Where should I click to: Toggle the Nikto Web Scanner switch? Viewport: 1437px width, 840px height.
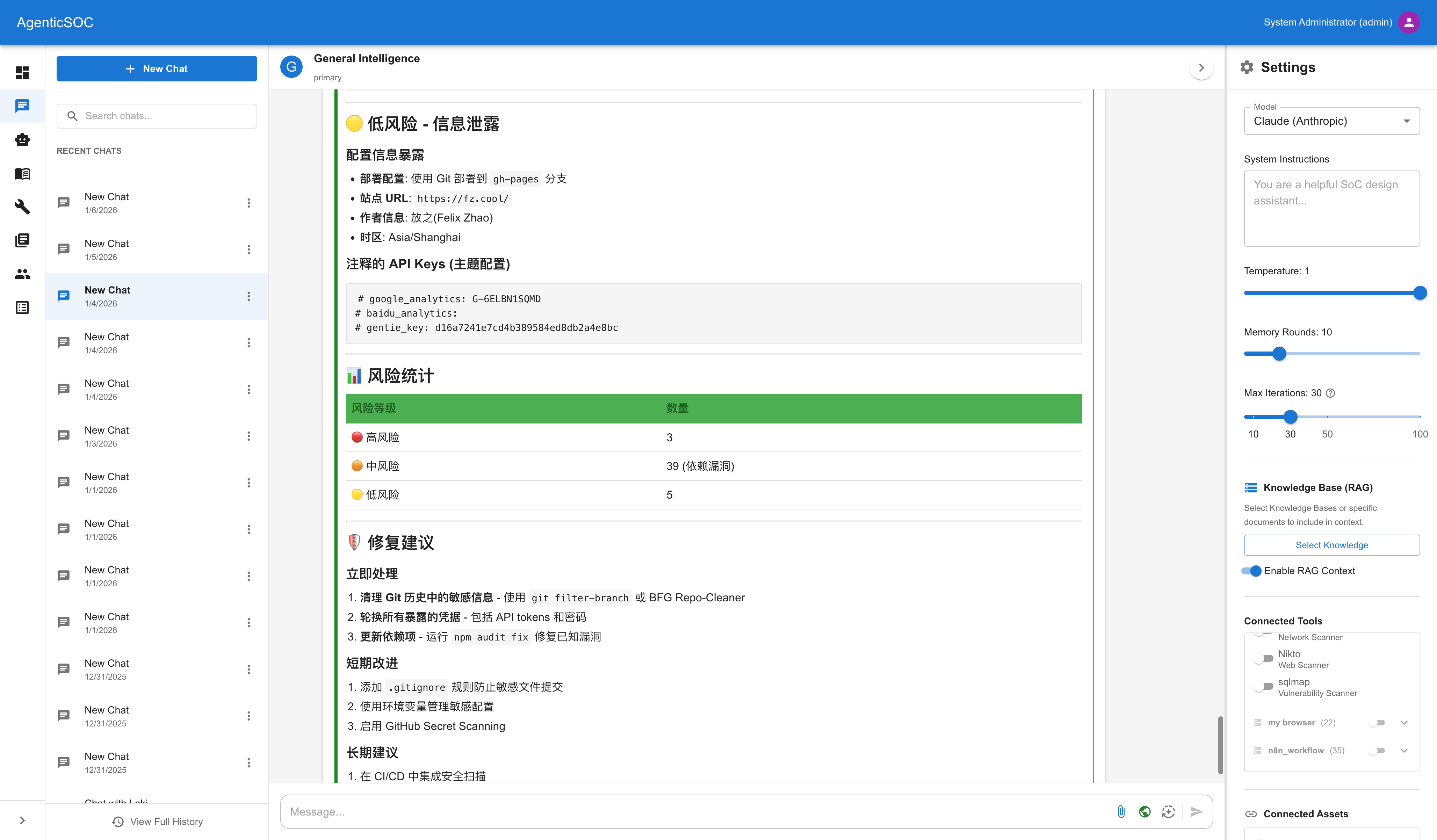[1264, 659]
